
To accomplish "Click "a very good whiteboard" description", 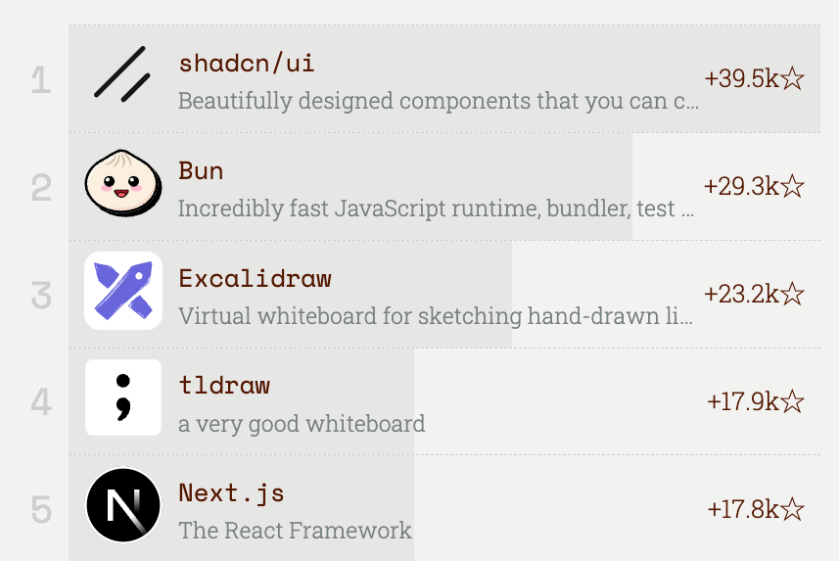I will pyautogui.click(x=301, y=424).
